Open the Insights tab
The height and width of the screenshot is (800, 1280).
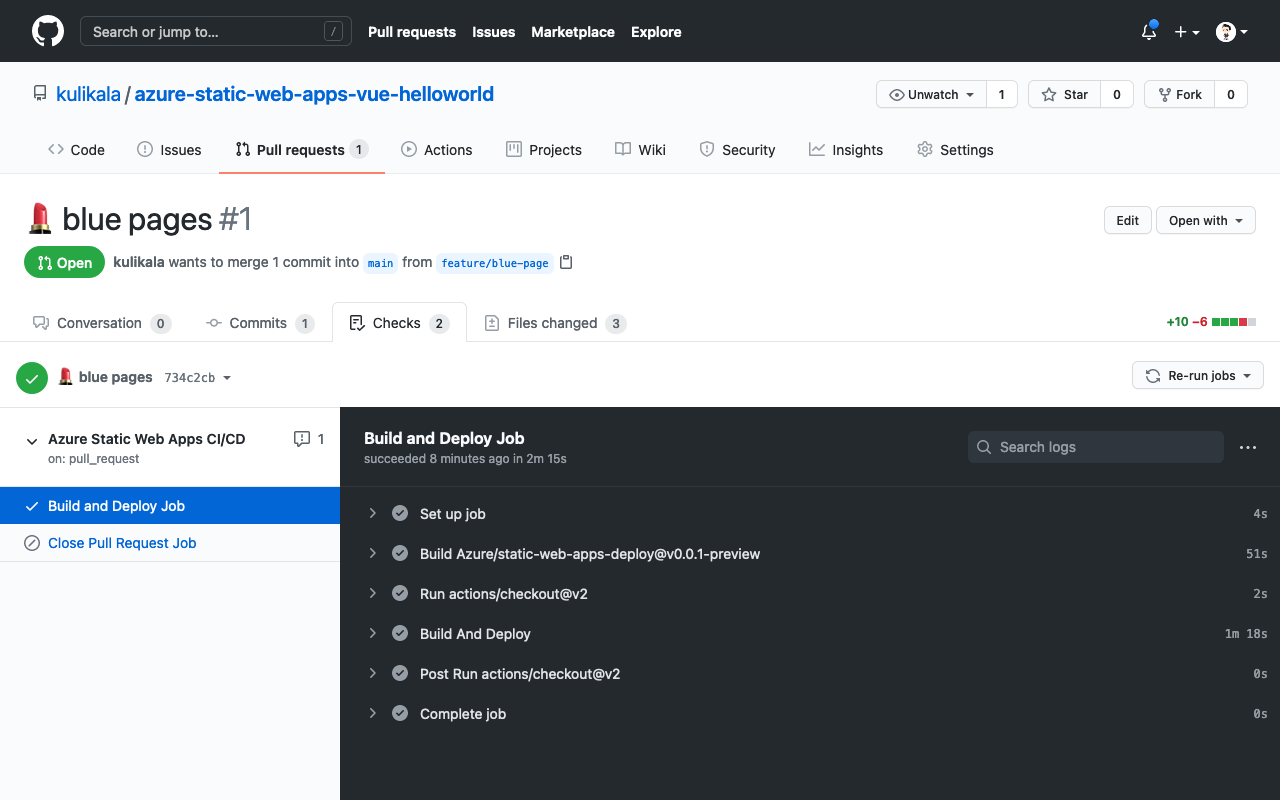pos(846,150)
